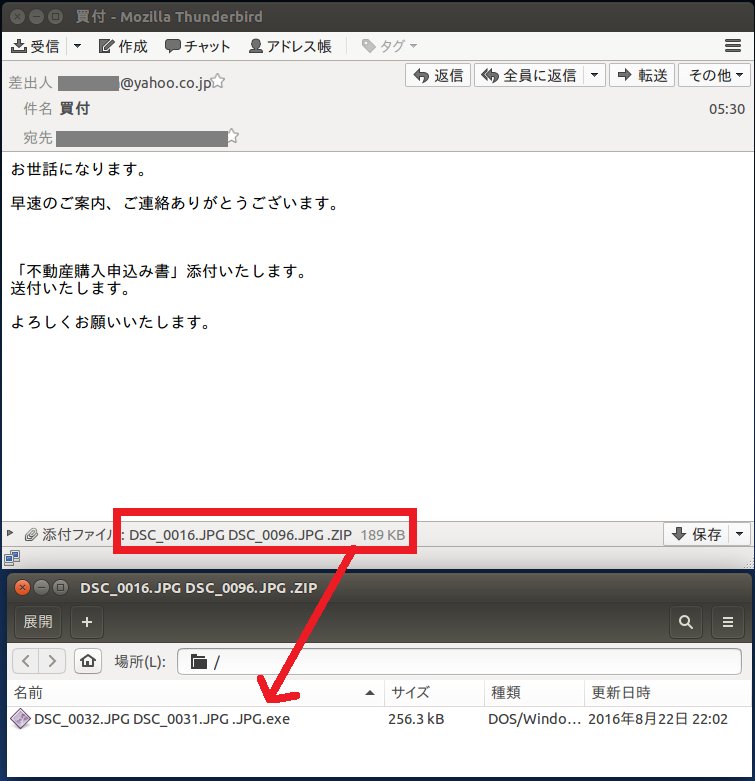The height and width of the screenshot is (781, 755).
Task: Click the online status icon in the status bar
Action: pos(12,558)
